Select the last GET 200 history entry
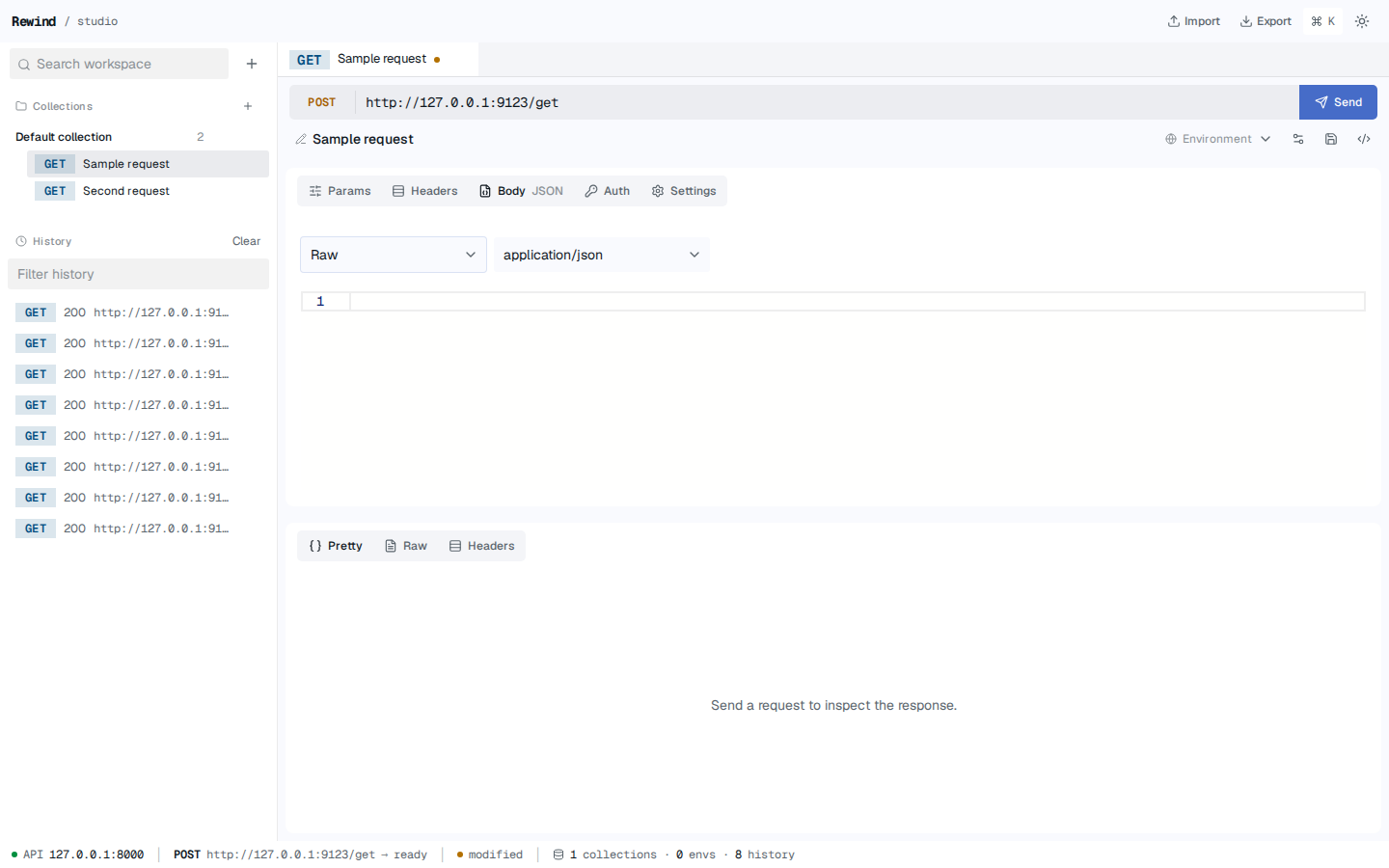This screenshot has width=1389, height=868. click(x=138, y=529)
